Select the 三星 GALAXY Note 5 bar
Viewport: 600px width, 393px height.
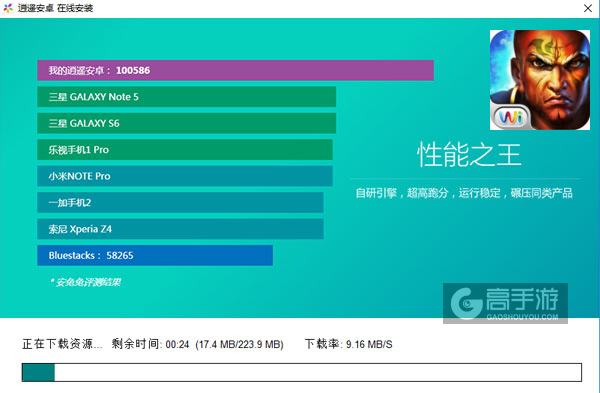tap(186, 97)
